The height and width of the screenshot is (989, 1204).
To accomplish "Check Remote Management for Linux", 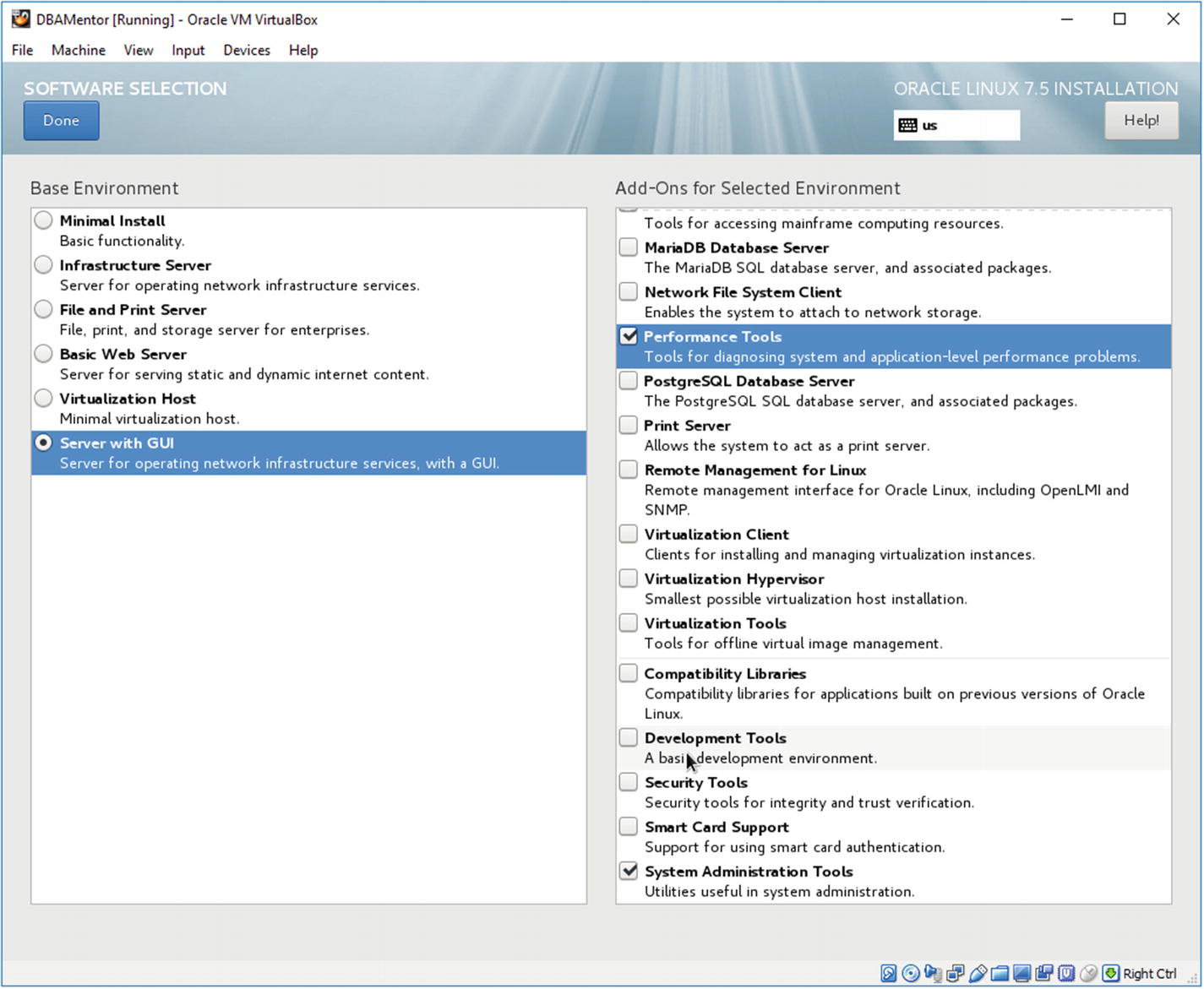I will [x=628, y=469].
